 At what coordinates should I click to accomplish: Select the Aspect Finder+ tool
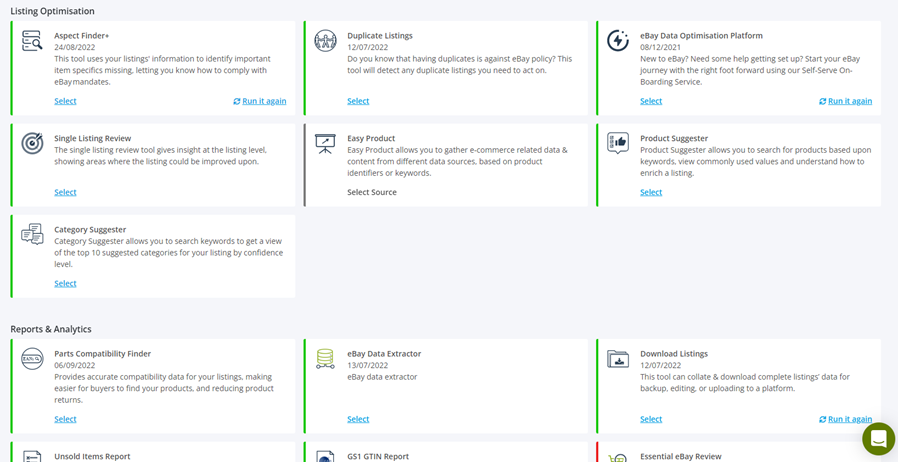[65, 101]
